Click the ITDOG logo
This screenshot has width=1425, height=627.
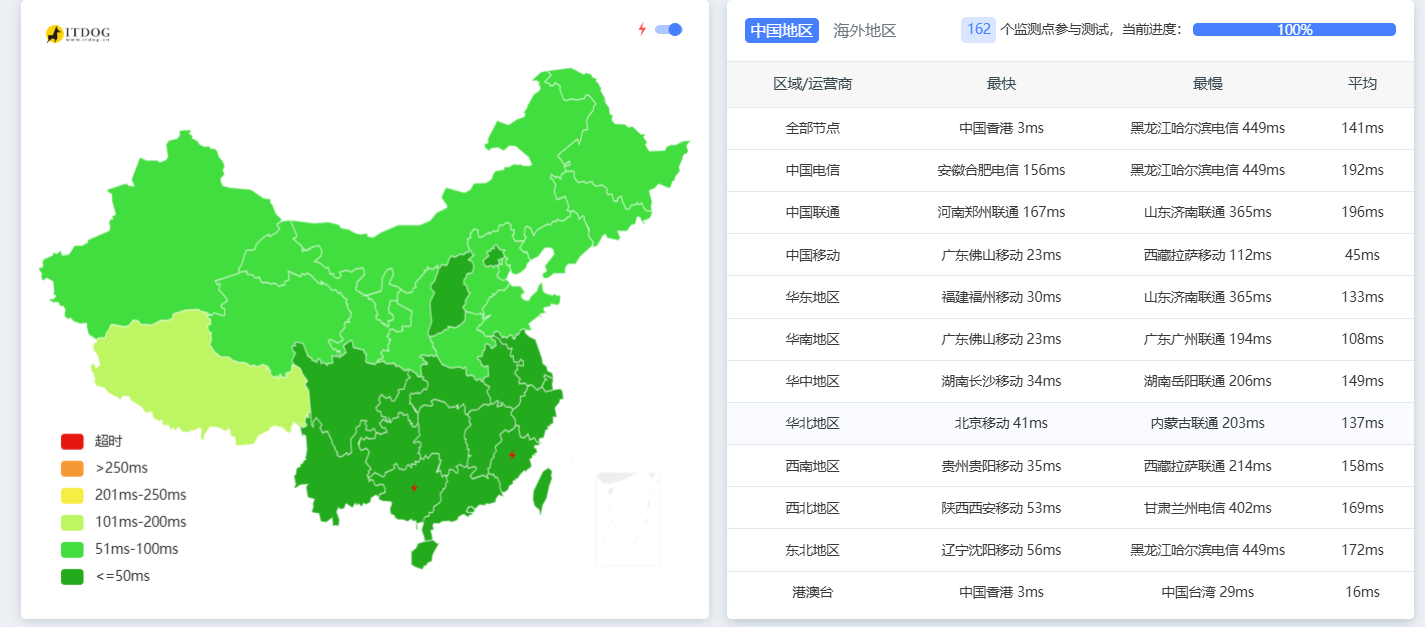[77, 34]
